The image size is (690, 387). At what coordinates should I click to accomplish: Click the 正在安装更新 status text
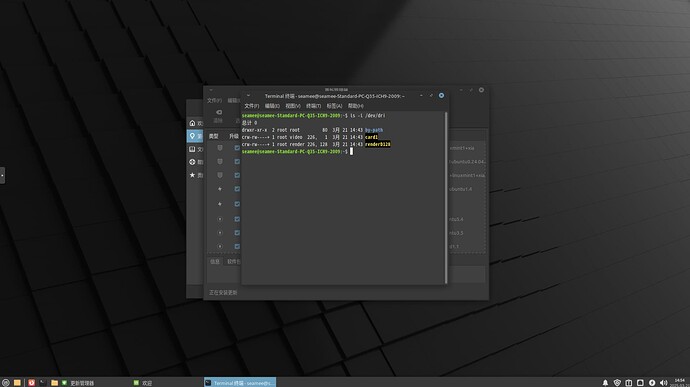point(223,292)
